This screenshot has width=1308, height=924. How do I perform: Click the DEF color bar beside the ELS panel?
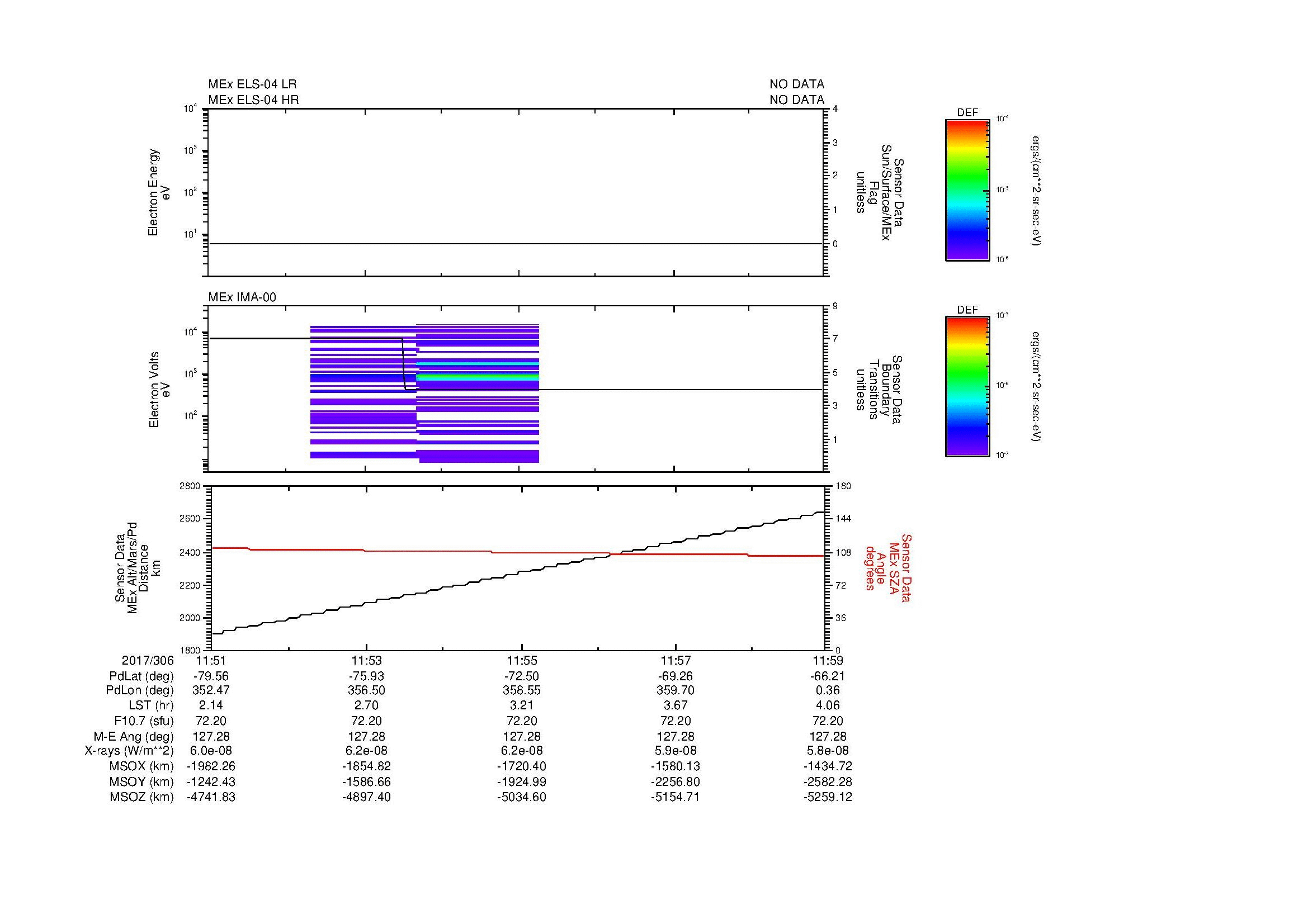tap(967, 189)
